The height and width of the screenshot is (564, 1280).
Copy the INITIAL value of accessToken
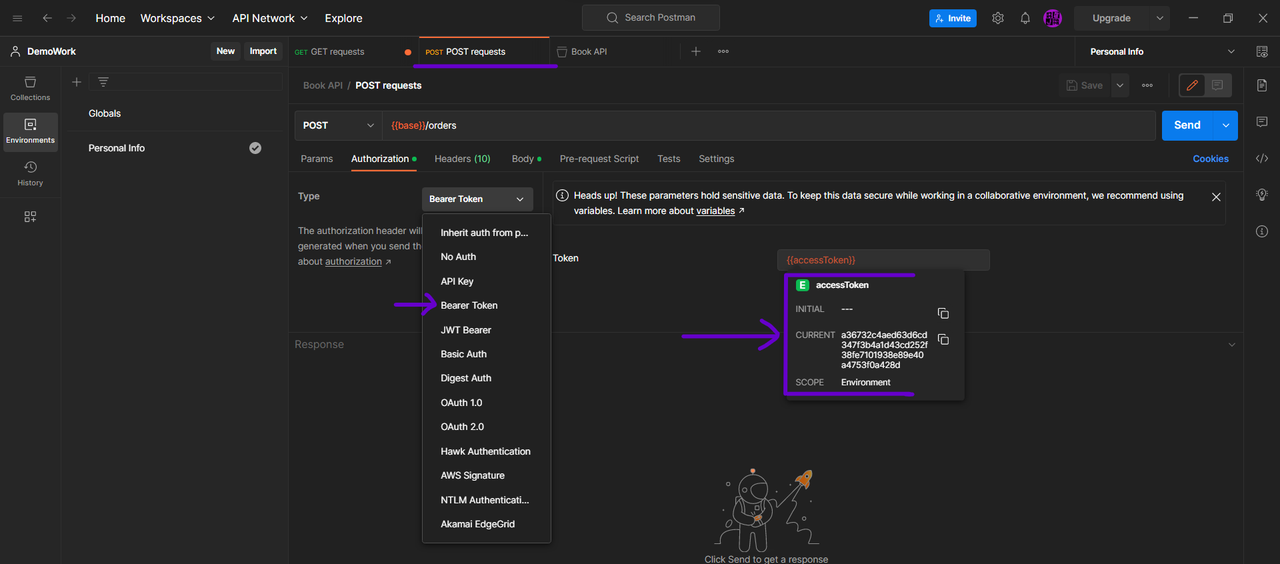click(x=943, y=313)
